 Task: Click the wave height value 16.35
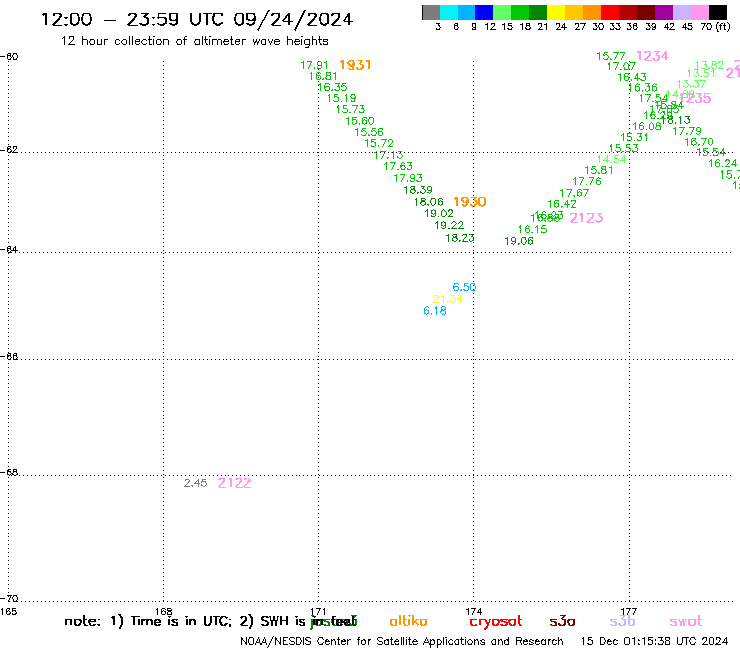tap(332, 87)
